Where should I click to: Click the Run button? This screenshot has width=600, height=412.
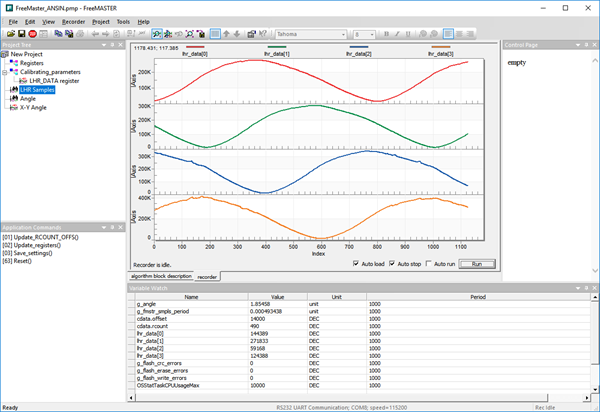(x=477, y=264)
